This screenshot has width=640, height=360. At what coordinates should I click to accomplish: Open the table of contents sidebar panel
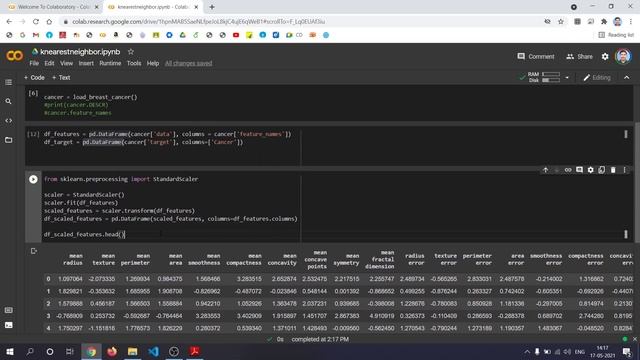(x=8, y=82)
